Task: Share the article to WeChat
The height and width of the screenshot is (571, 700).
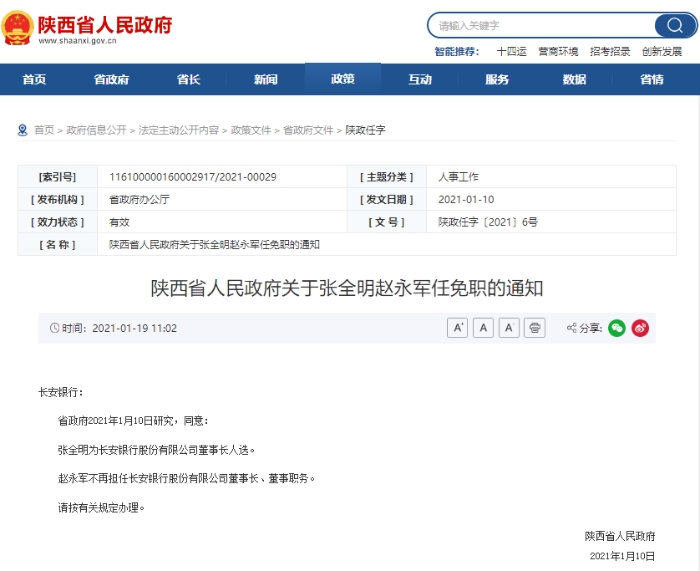Action: [617, 328]
